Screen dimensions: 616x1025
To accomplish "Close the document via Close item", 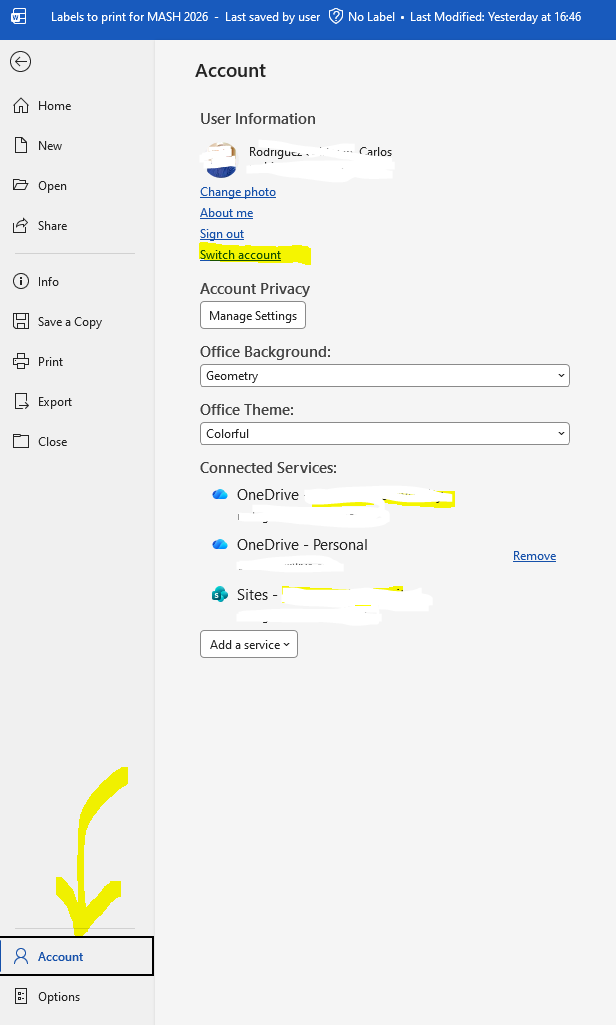I will pos(77,442).
